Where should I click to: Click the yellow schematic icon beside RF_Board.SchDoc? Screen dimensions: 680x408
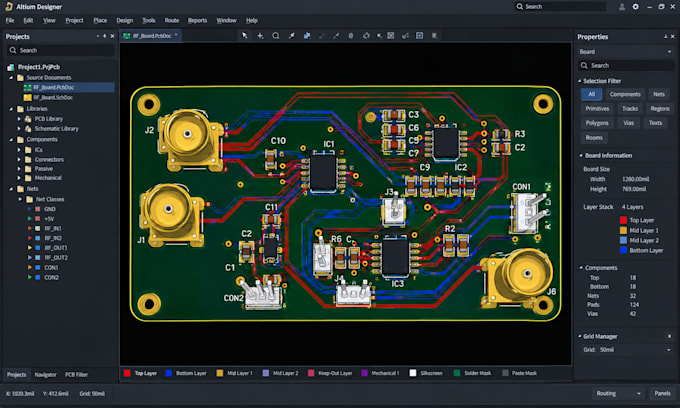pos(27,98)
